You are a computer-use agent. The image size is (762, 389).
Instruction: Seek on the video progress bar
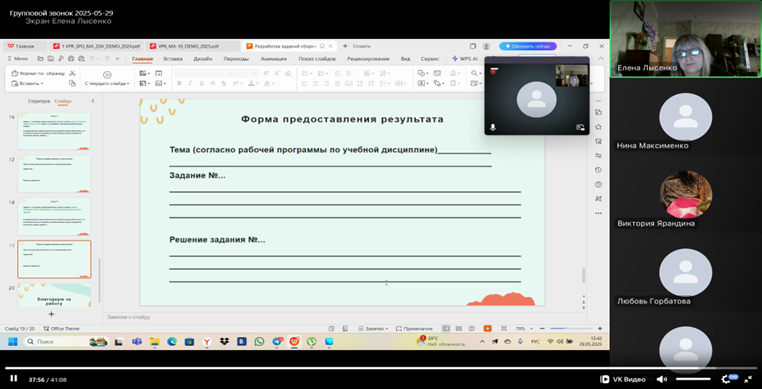click(x=381, y=368)
